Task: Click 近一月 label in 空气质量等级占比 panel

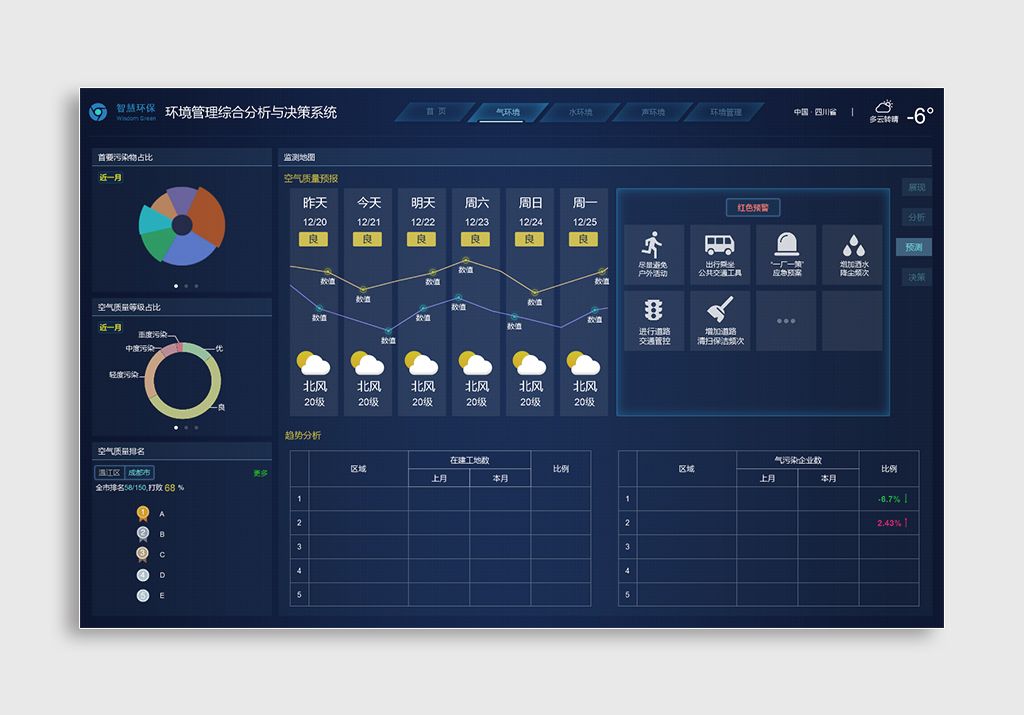Action: coord(110,328)
